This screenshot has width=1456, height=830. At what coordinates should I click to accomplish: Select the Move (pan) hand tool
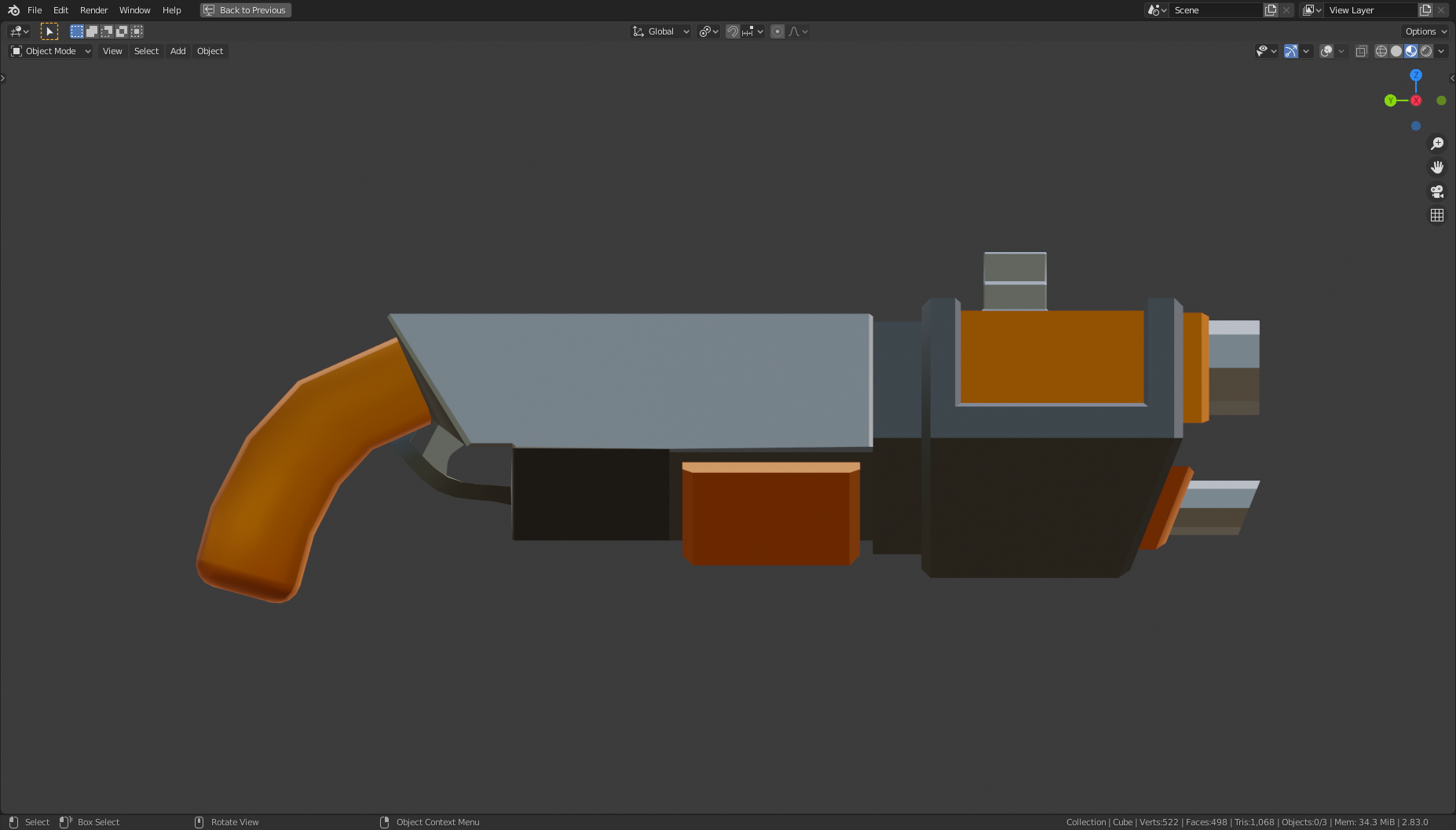click(1436, 166)
